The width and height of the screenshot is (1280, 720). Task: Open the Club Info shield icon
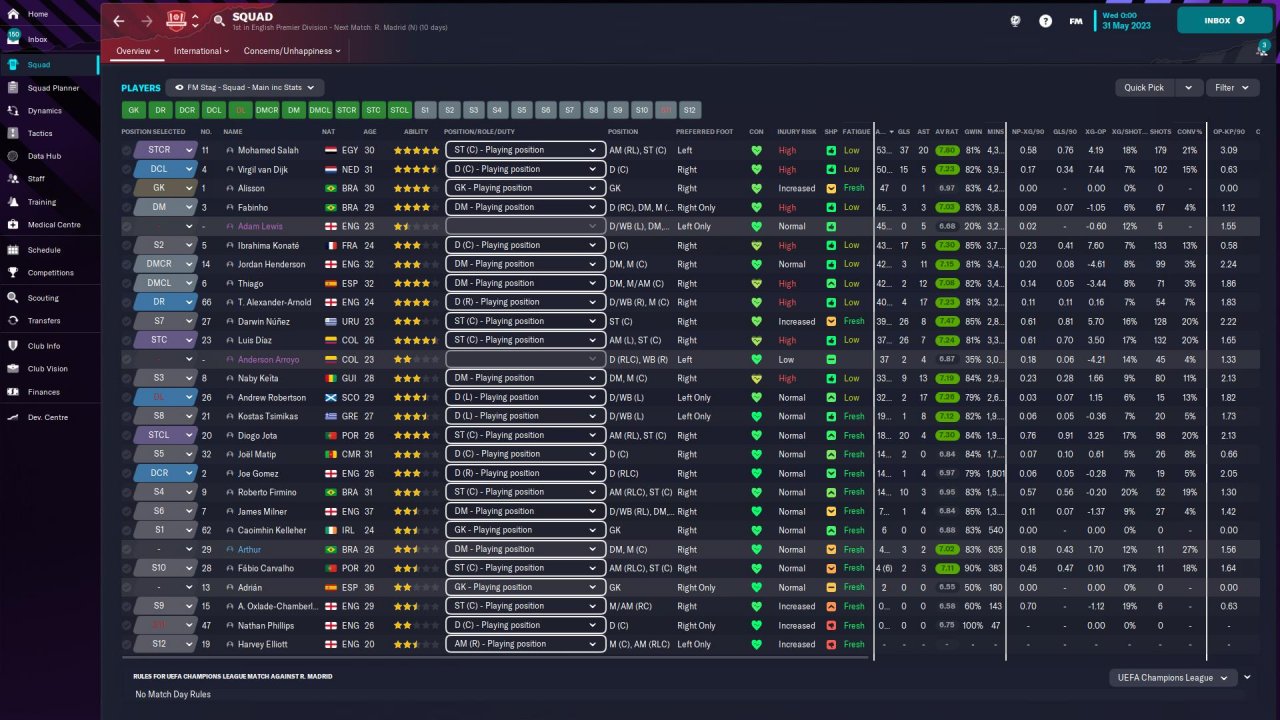coord(13,346)
